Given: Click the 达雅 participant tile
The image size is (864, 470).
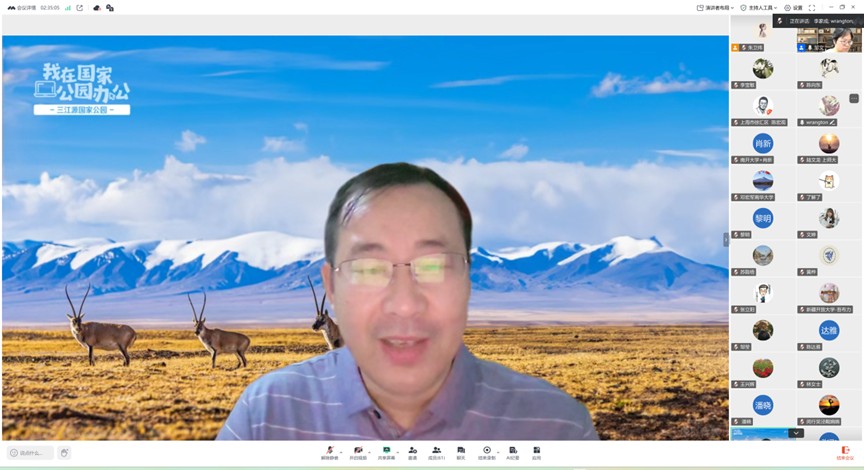Looking at the screenshot, I should (x=829, y=330).
